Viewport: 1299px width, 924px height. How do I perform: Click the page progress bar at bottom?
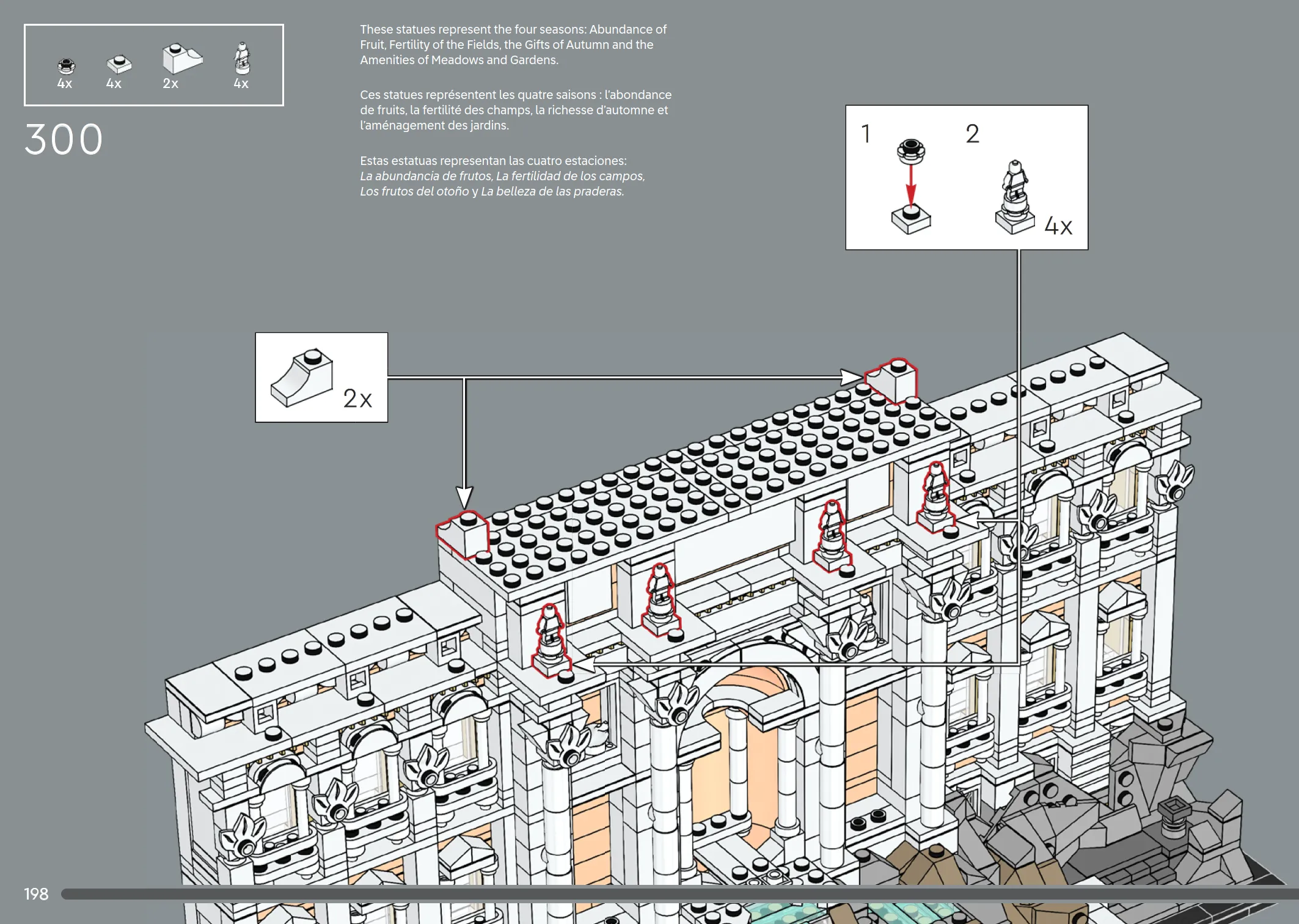tap(679, 894)
